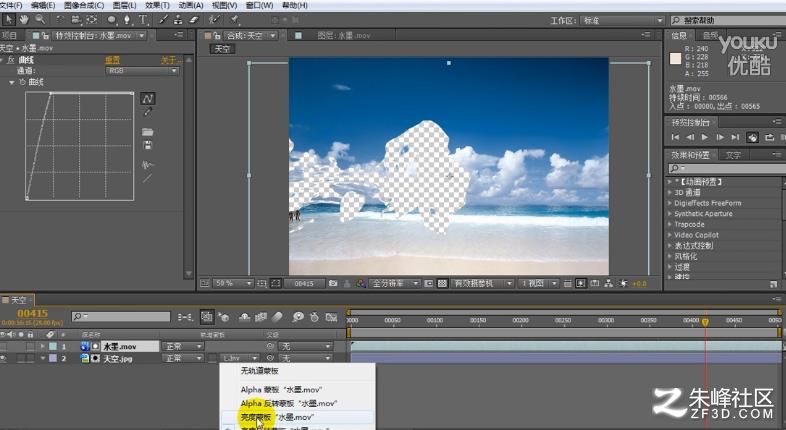786x430 pixels.
Task: Collapse layer 2 天空.jpg properties
Action: (x=43, y=358)
